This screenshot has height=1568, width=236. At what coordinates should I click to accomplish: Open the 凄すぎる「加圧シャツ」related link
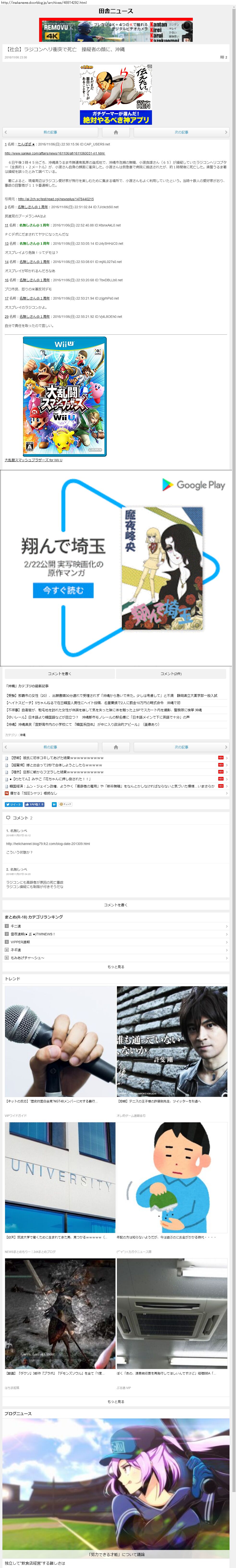33,793
